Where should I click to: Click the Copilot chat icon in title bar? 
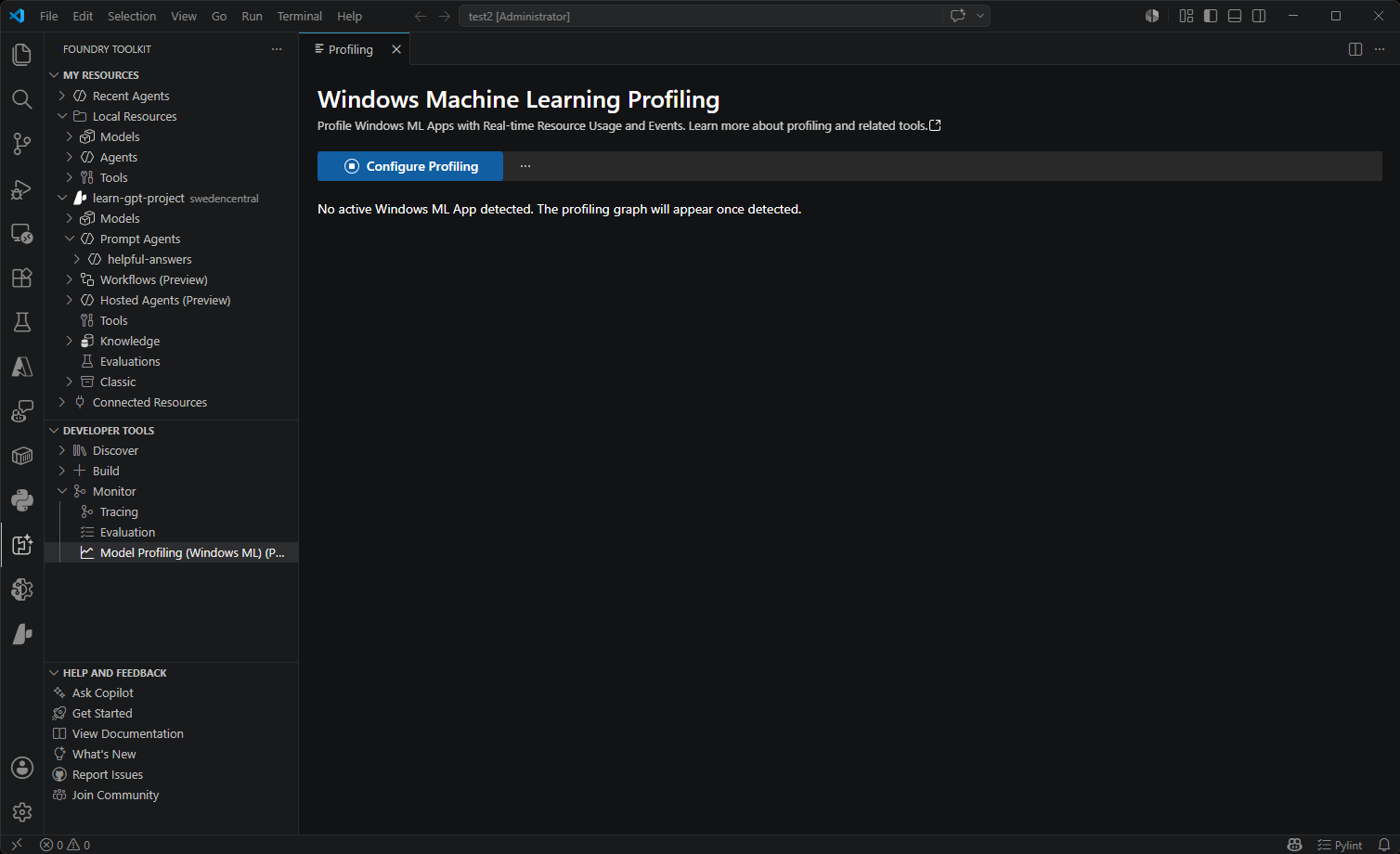[x=957, y=16]
